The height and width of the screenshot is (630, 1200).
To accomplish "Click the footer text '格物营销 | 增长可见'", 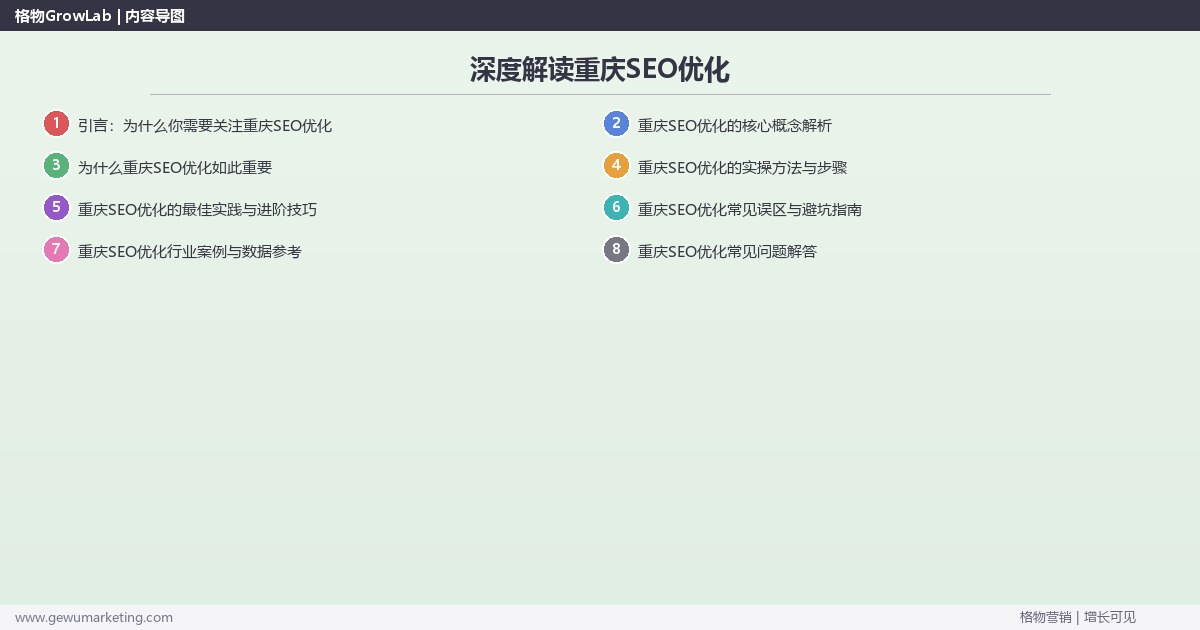I will (x=1078, y=617).
